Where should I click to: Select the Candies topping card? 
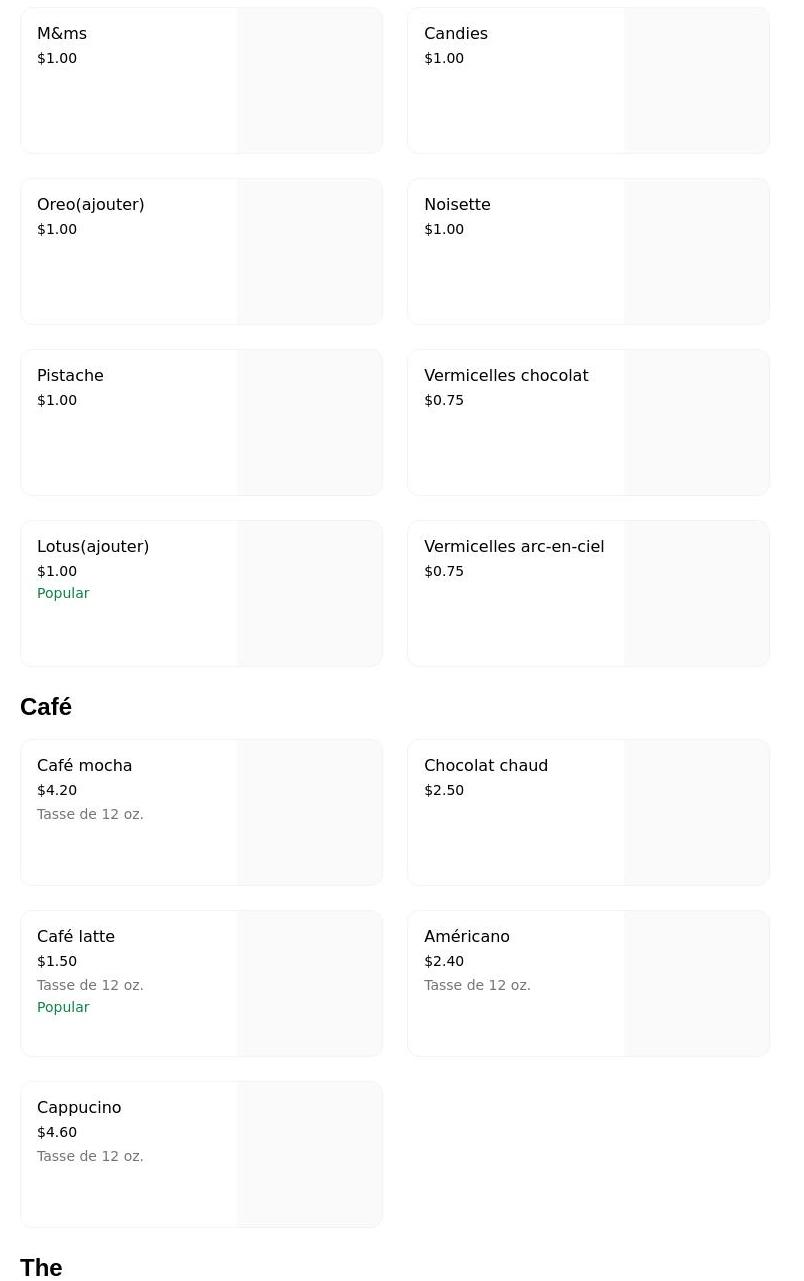click(517, 80)
